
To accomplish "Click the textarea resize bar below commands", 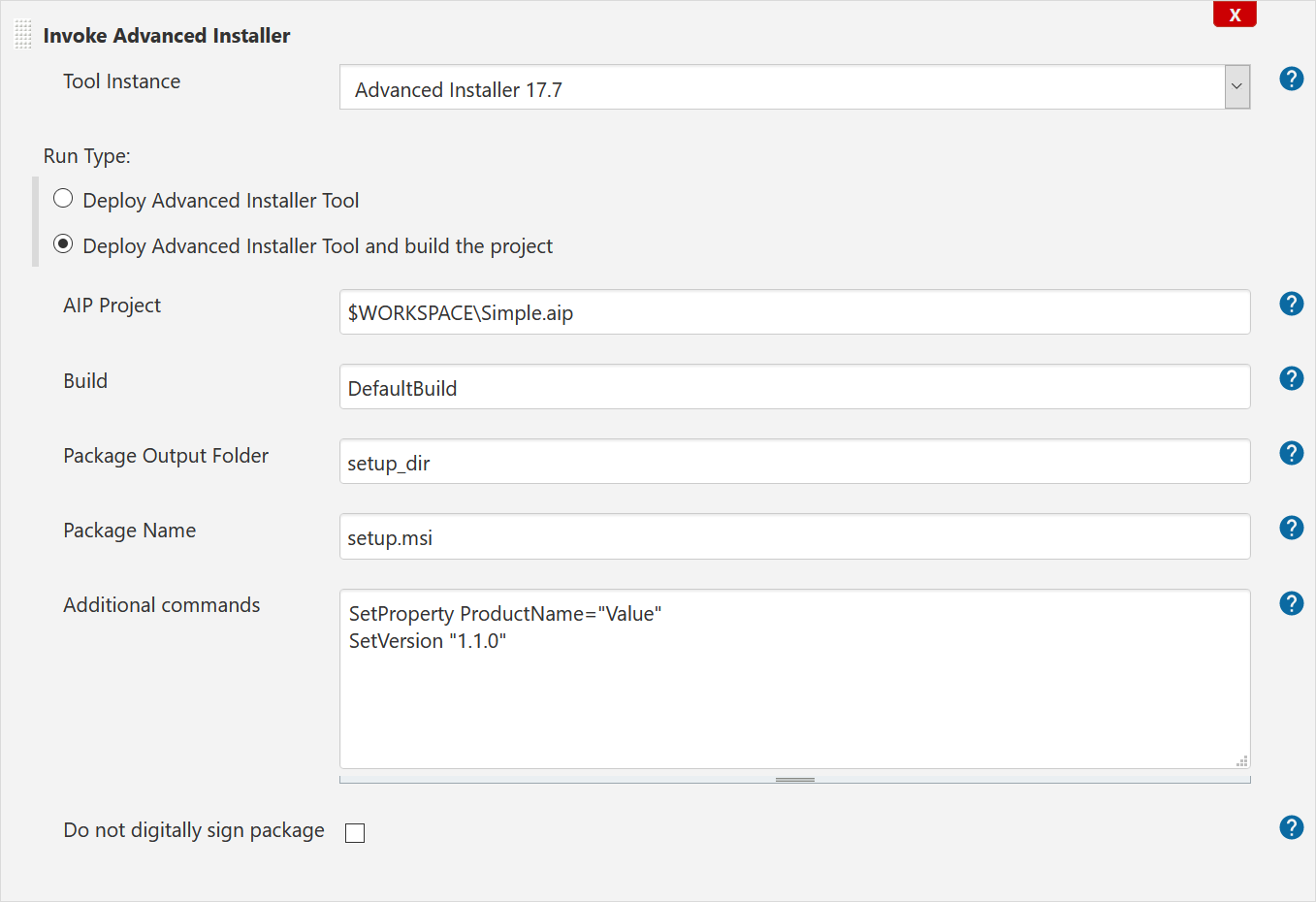I will [x=794, y=779].
